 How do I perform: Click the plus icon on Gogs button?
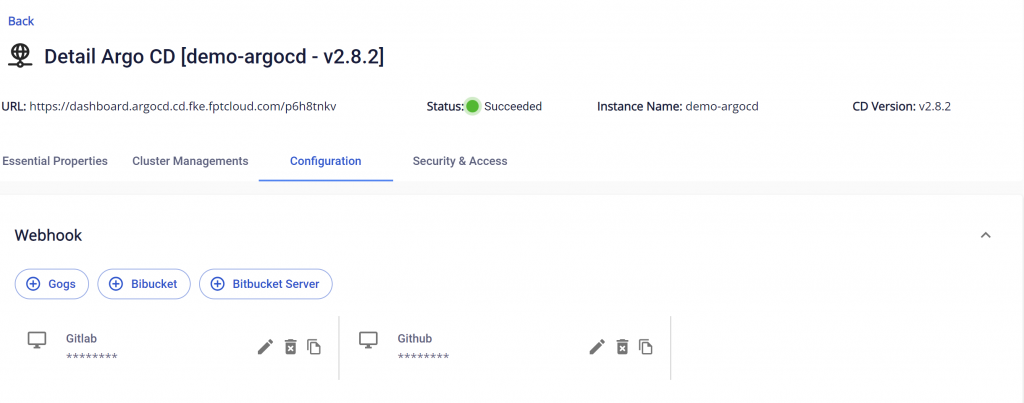click(33, 284)
